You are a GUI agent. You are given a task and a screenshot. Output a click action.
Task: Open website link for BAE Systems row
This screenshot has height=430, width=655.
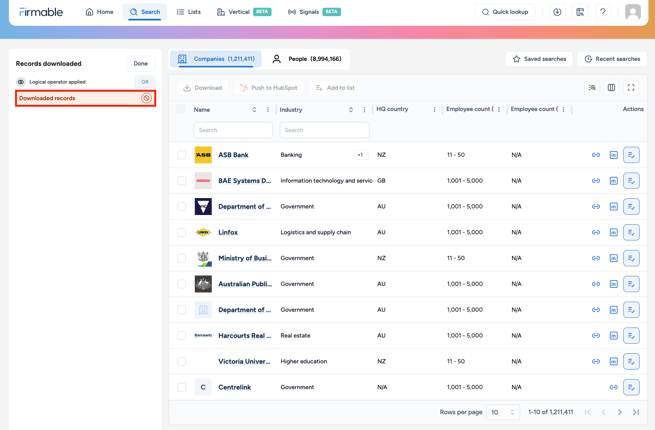pos(596,181)
